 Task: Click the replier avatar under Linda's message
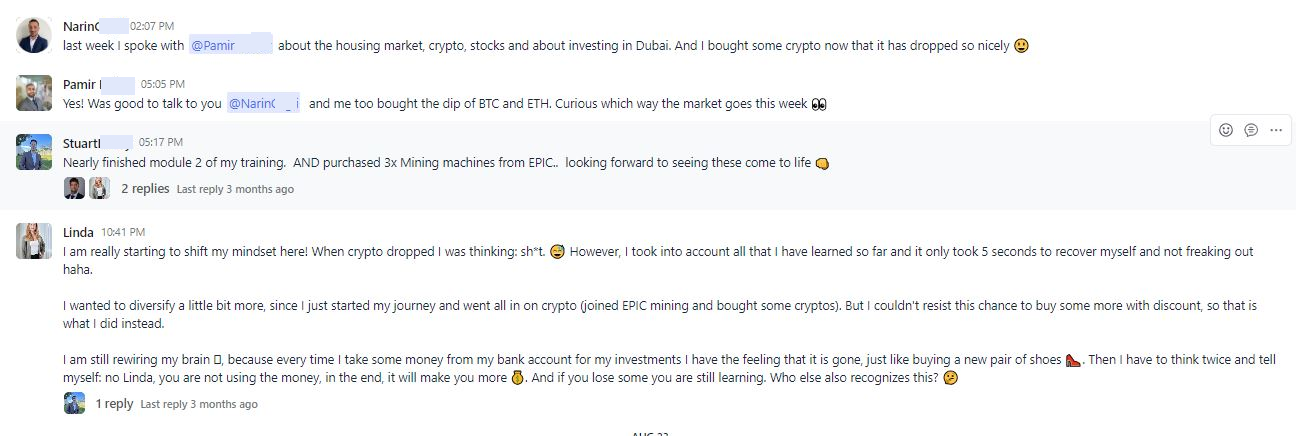(74, 403)
